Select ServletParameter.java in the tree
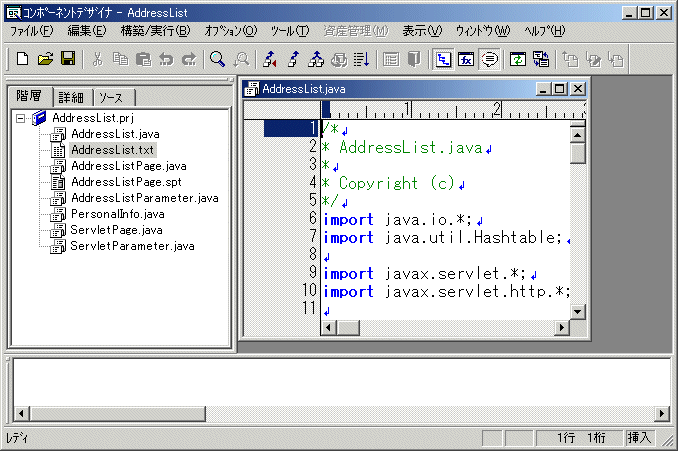 click(132, 246)
